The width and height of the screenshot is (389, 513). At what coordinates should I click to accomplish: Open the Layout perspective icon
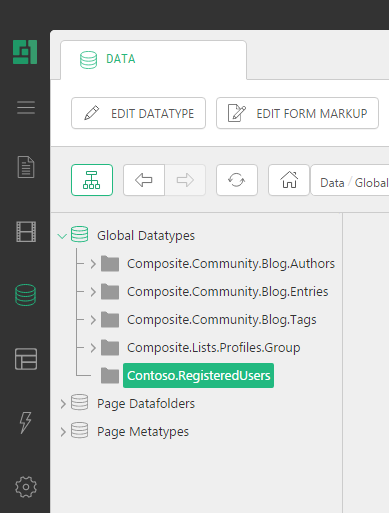pyautogui.click(x=26, y=359)
